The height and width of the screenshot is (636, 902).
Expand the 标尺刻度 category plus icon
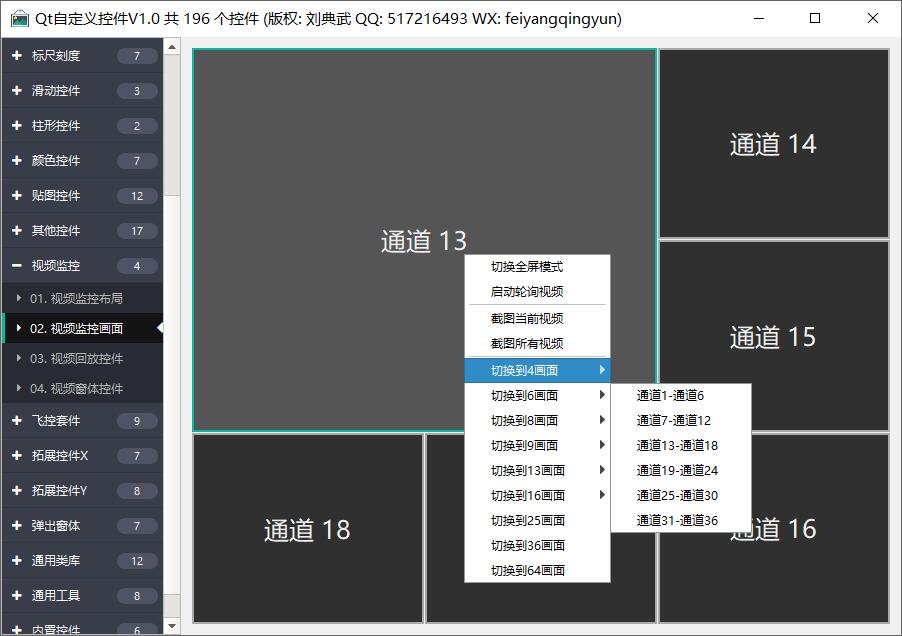click(x=17, y=56)
